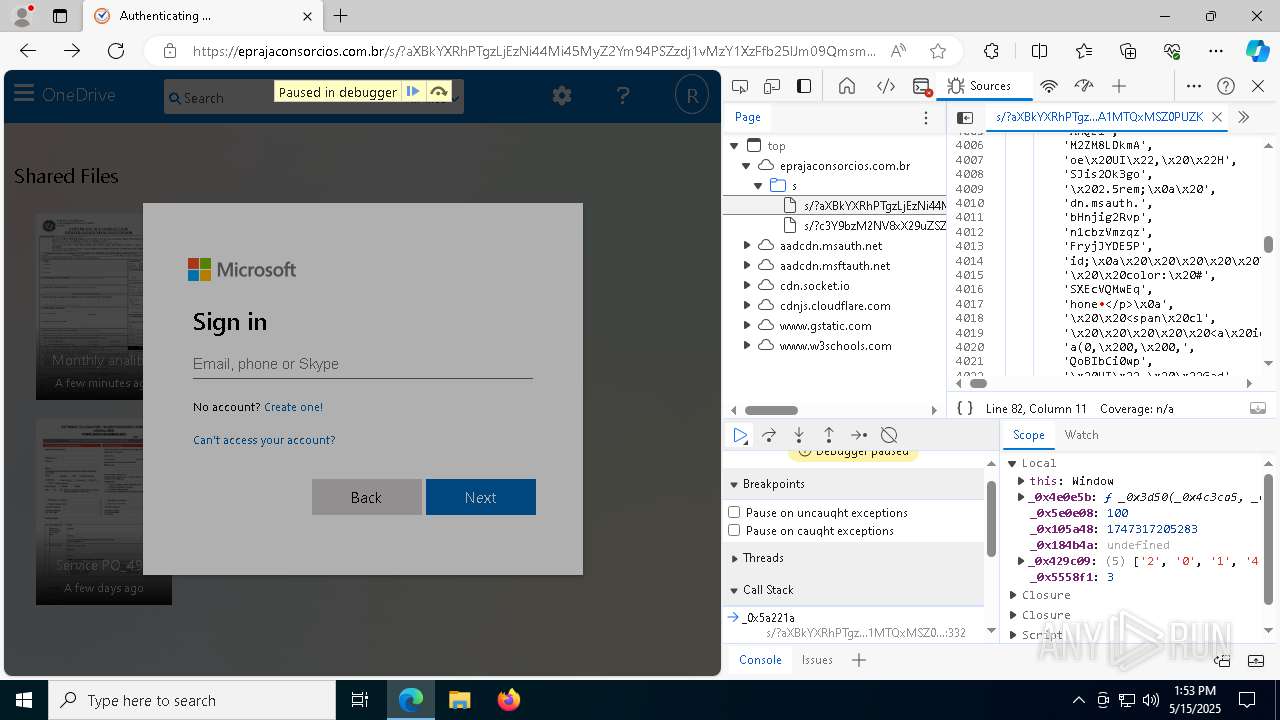This screenshot has height=720, width=1280.
Task: Focus the Email, phone or Skype field
Action: tap(363, 364)
